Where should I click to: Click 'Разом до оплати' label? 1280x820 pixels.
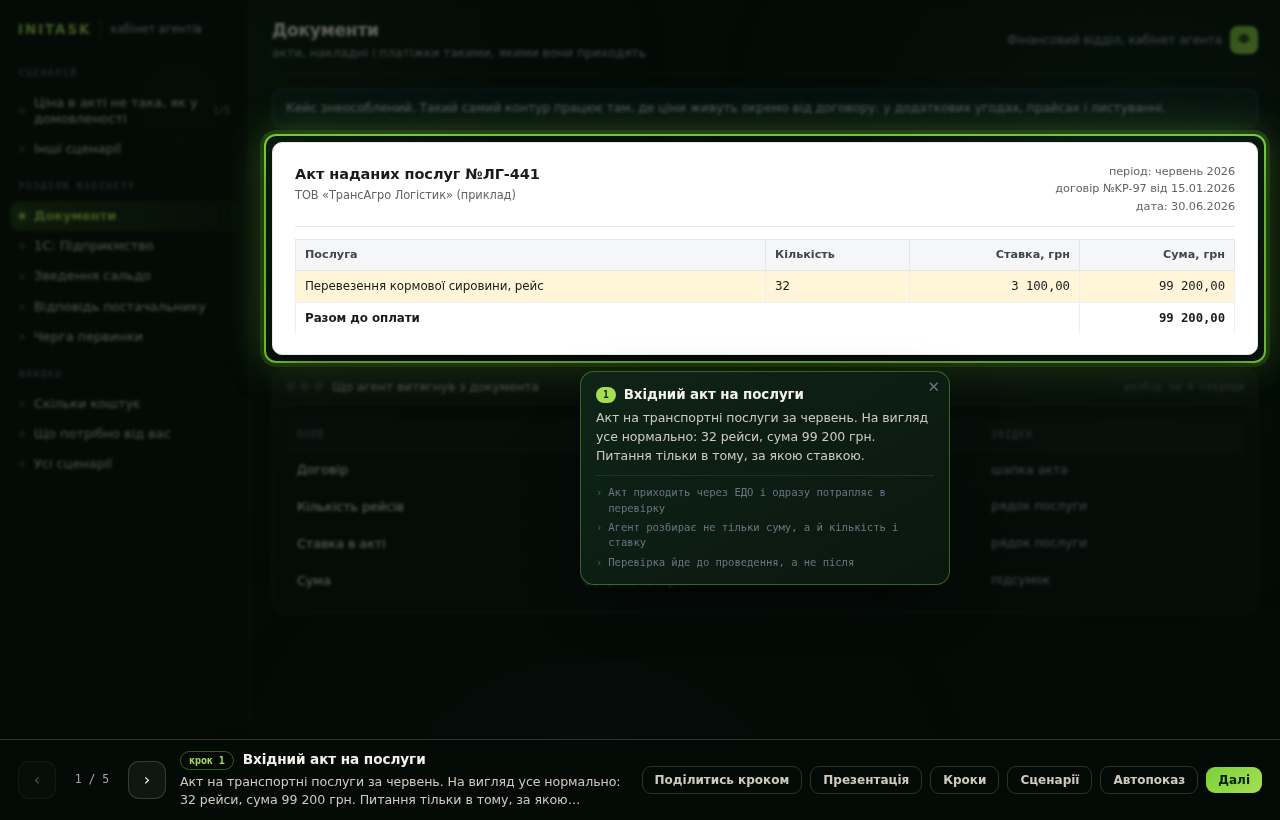click(362, 318)
